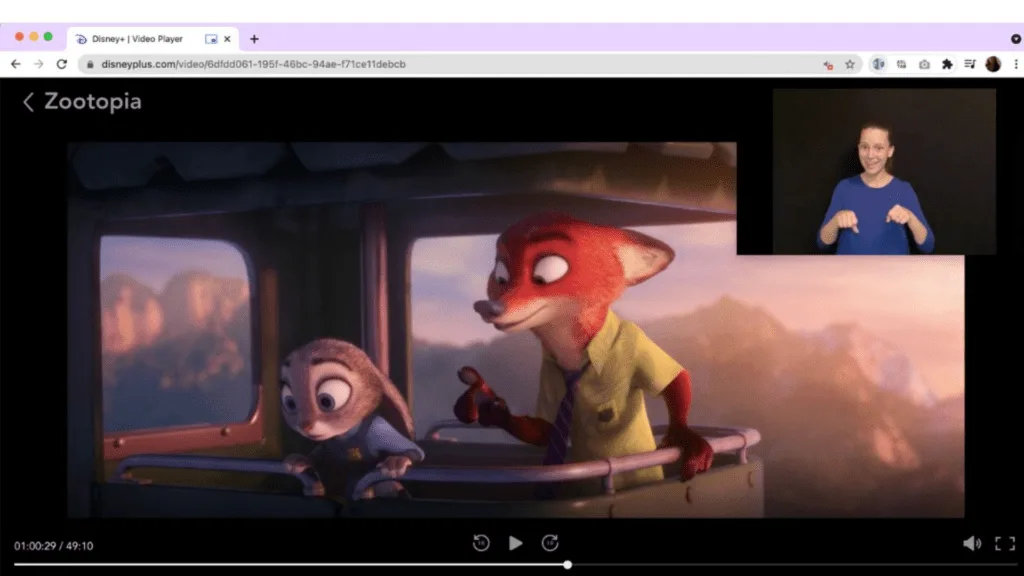1024x576 pixels.
Task: Skip forward ten seconds
Action: (550, 543)
